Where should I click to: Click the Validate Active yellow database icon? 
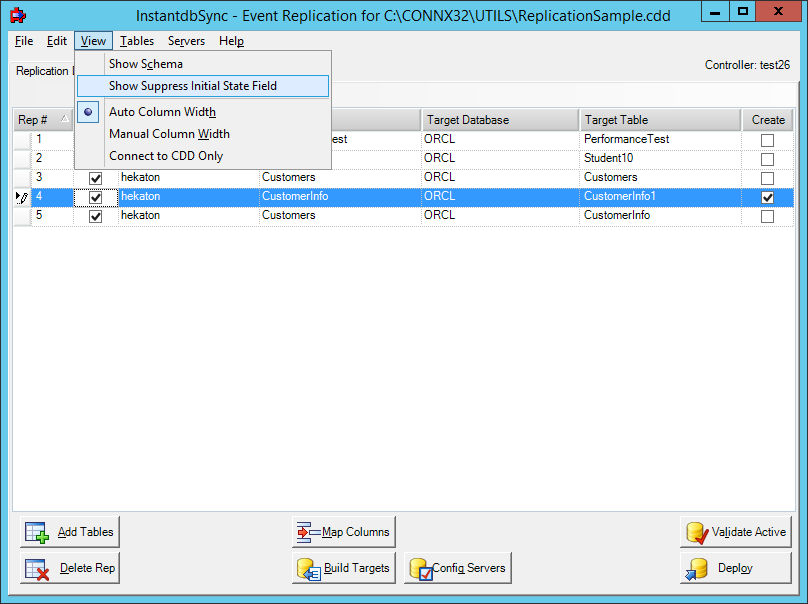[x=697, y=531]
